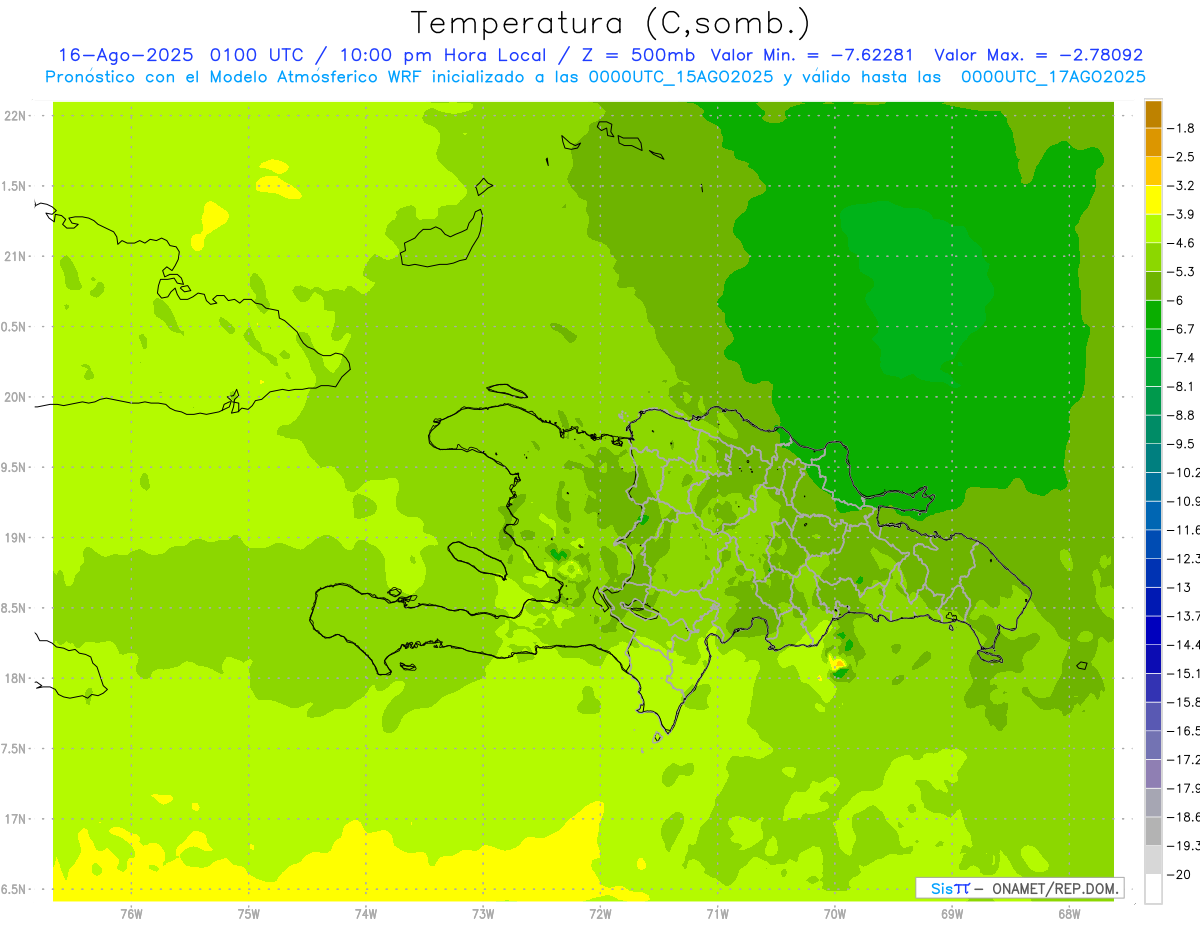Click the 18N latitude axis label
Viewport: 1200px width, 927px height.
coord(17,679)
